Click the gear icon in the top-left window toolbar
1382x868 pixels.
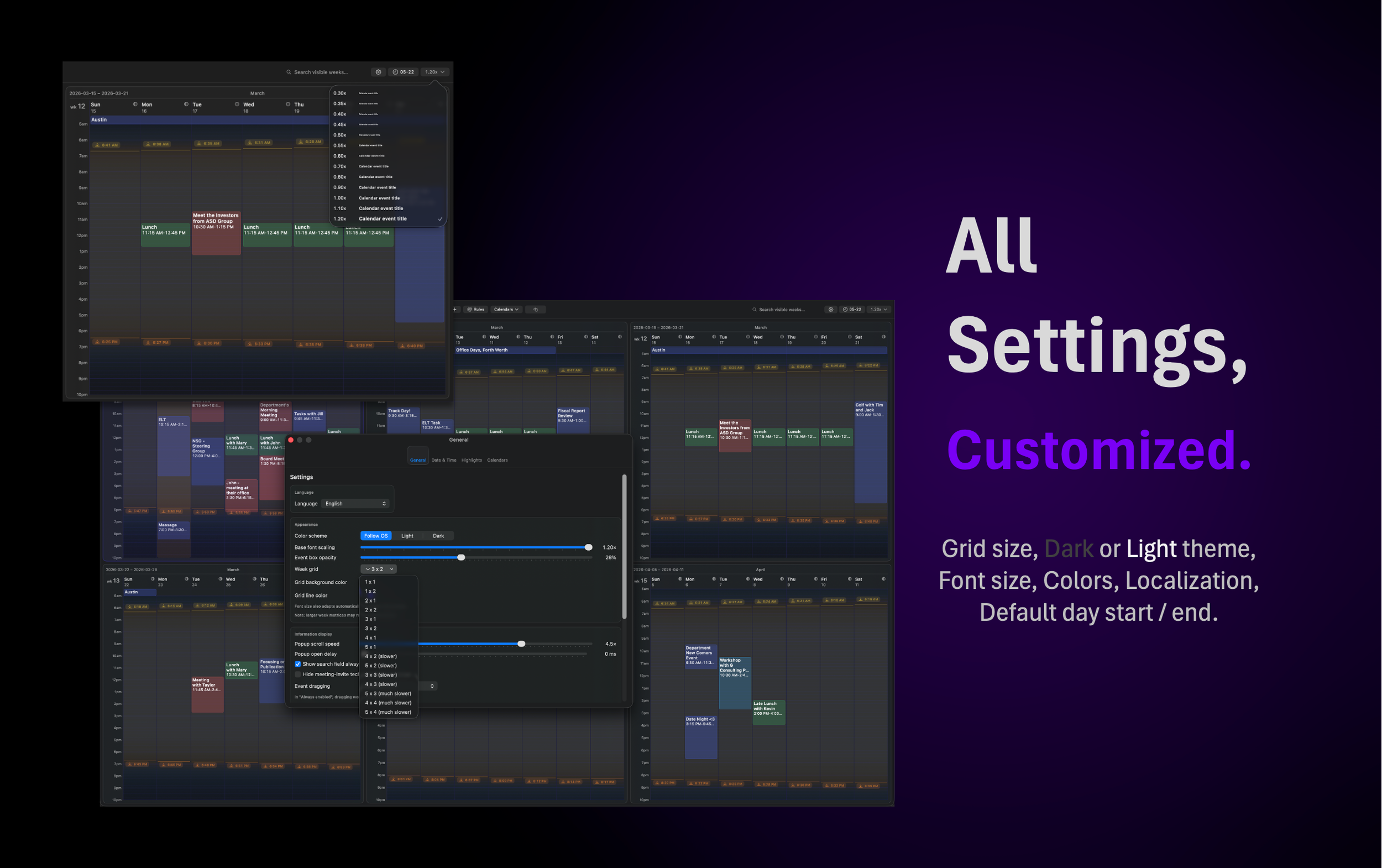click(x=378, y=72)
